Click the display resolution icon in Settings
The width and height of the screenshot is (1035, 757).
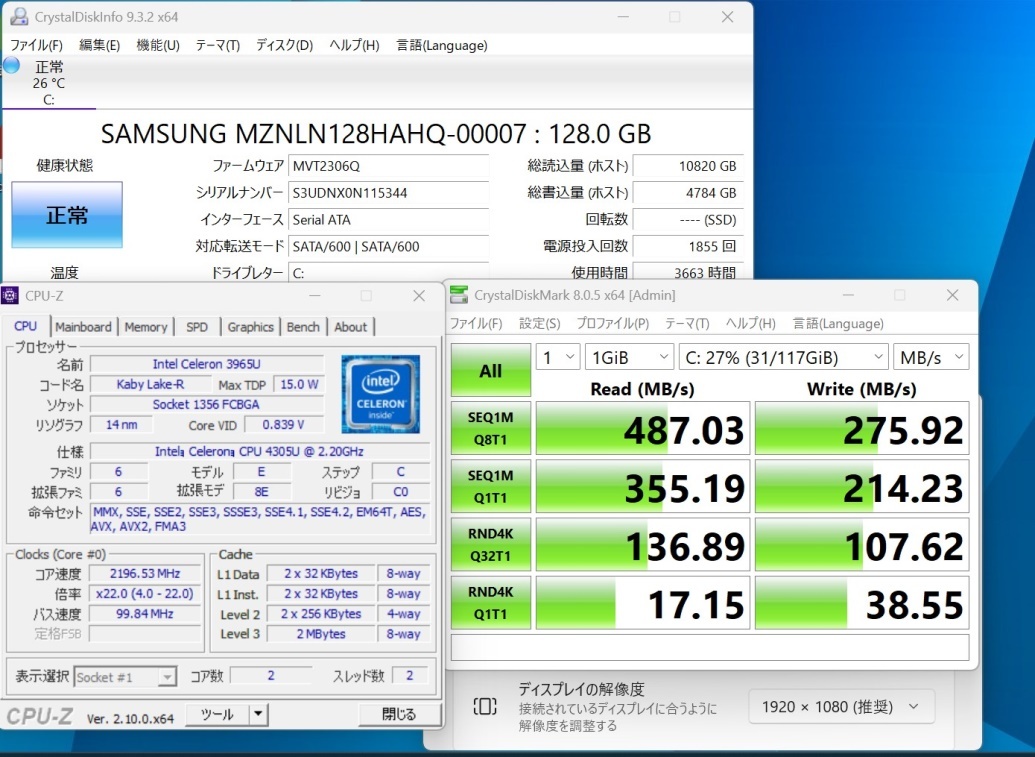[x=485, y=707]
